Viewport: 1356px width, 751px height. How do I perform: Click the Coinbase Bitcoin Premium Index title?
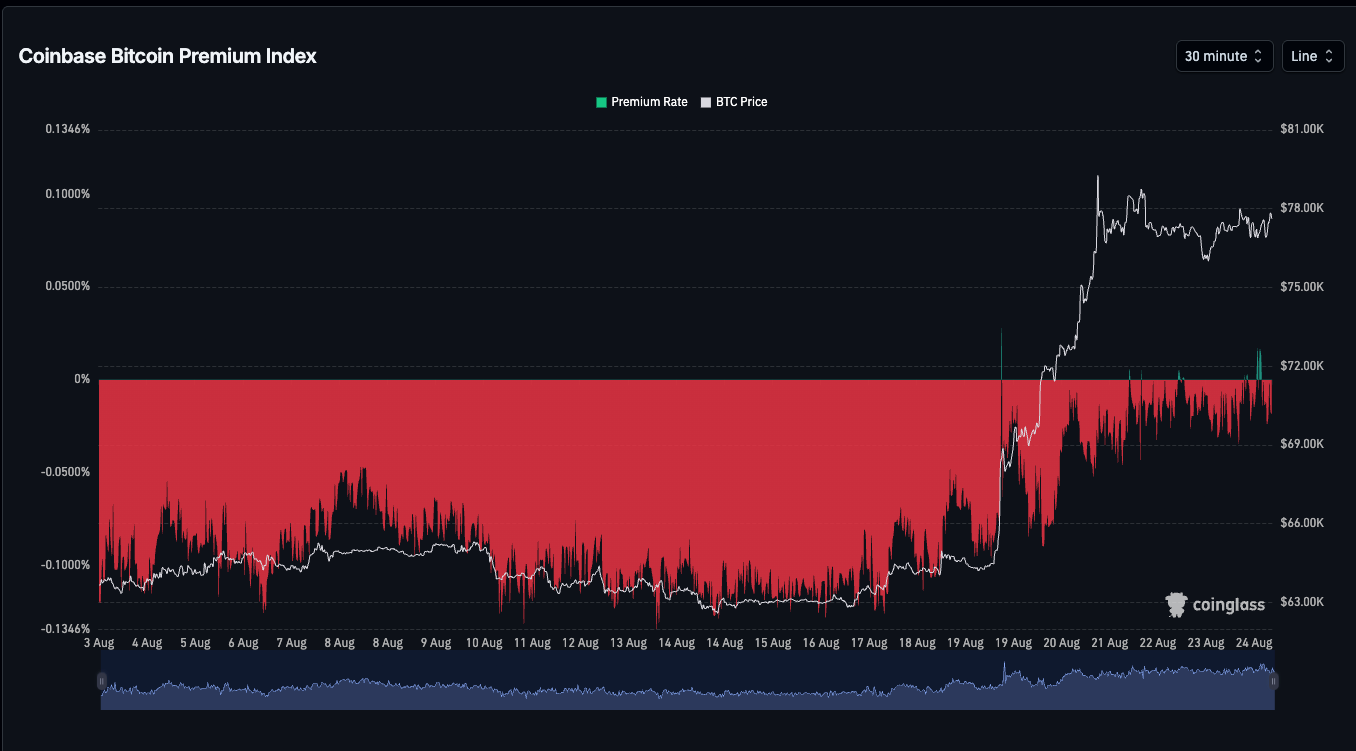click(x=168, y=56)
